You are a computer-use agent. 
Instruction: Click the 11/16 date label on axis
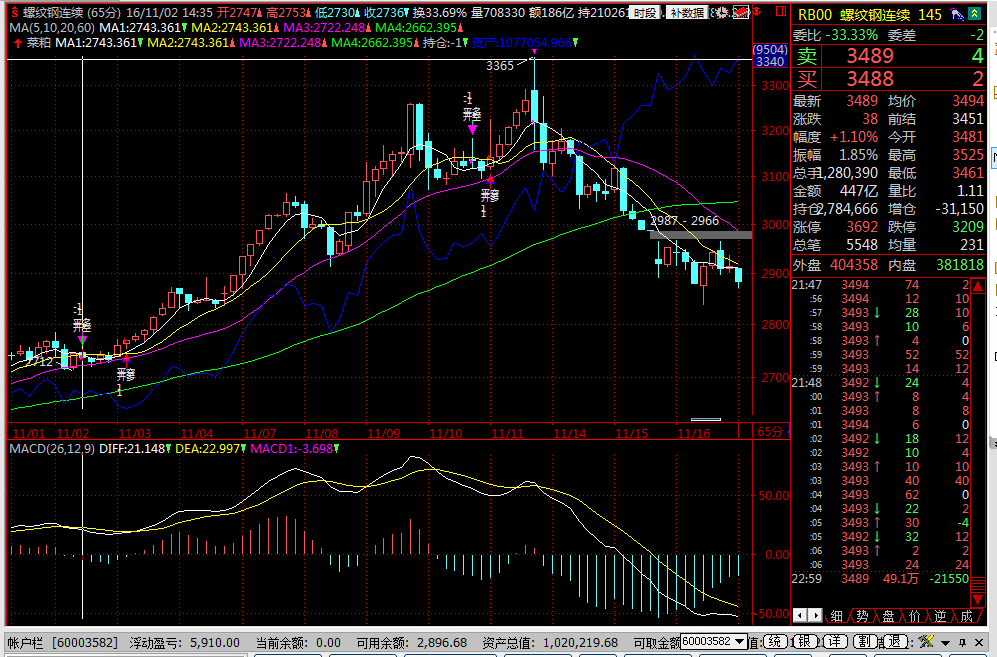pos(694,433)
